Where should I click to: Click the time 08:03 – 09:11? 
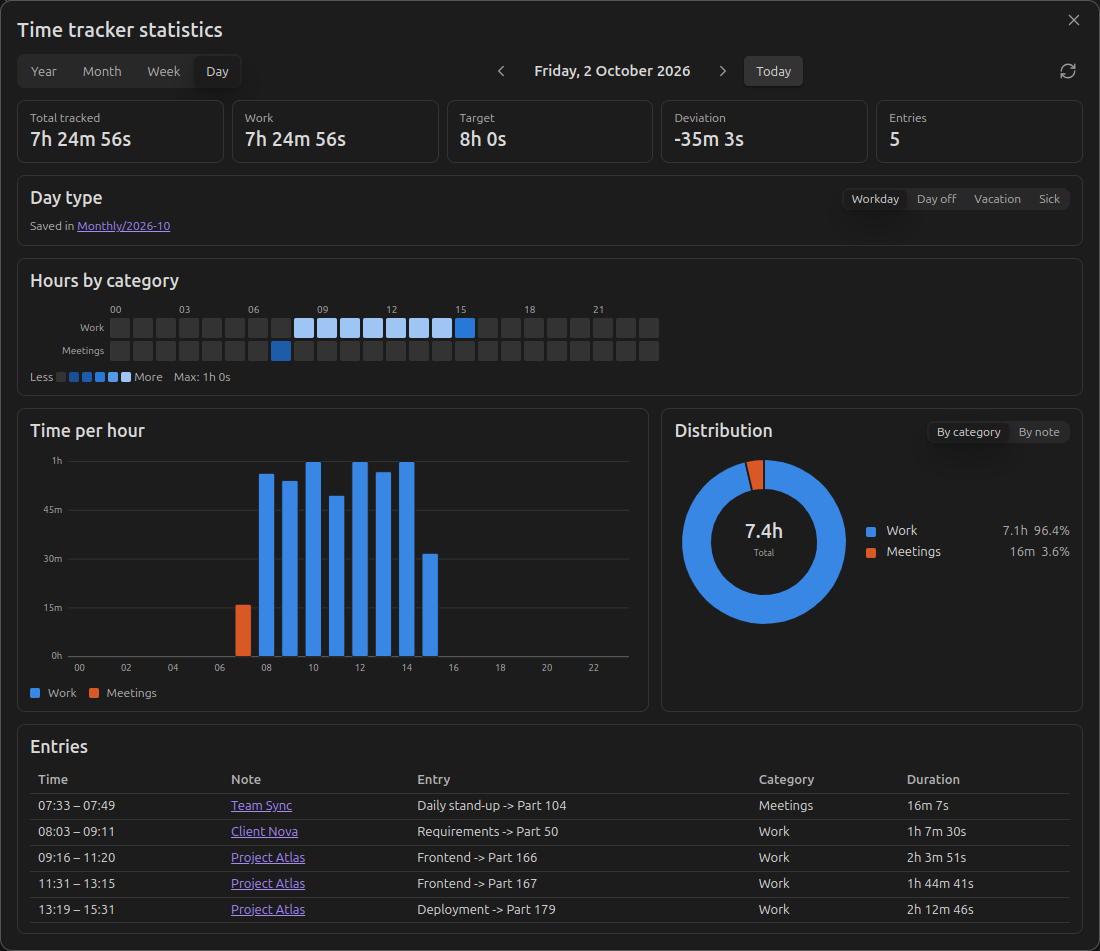point(76,832)
